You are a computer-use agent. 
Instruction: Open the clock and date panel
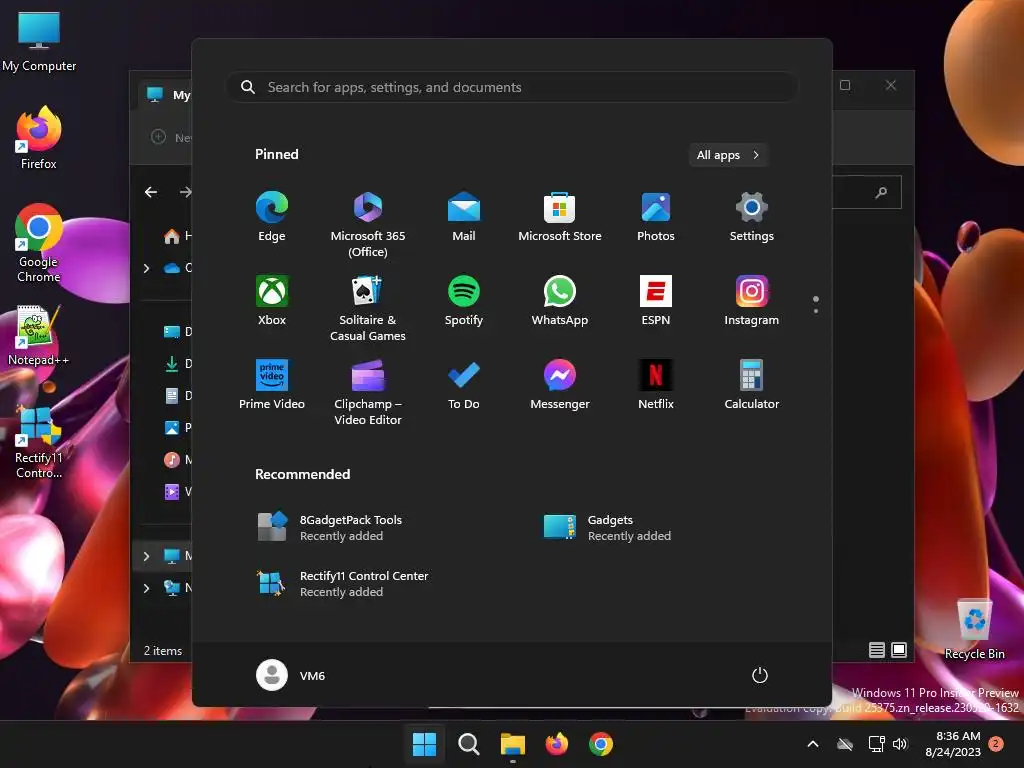(x=953, y=744)
